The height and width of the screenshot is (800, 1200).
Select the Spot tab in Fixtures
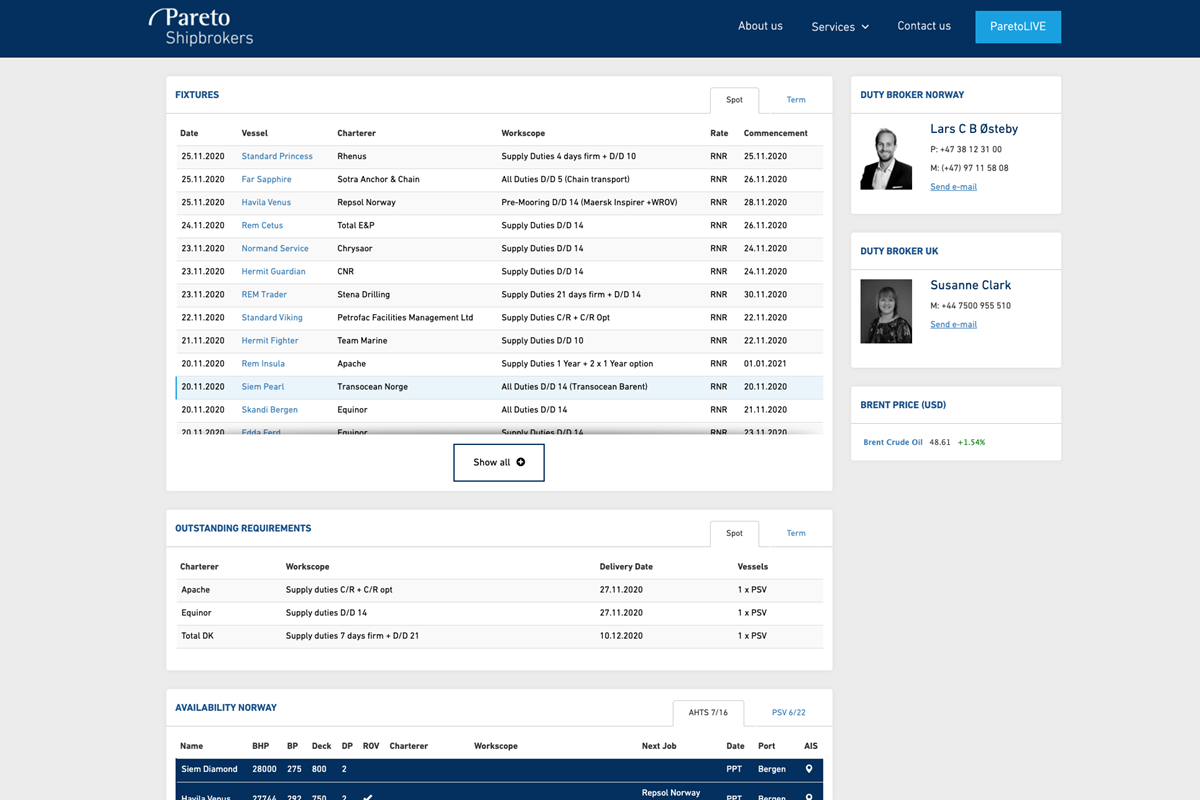[735, 100]
